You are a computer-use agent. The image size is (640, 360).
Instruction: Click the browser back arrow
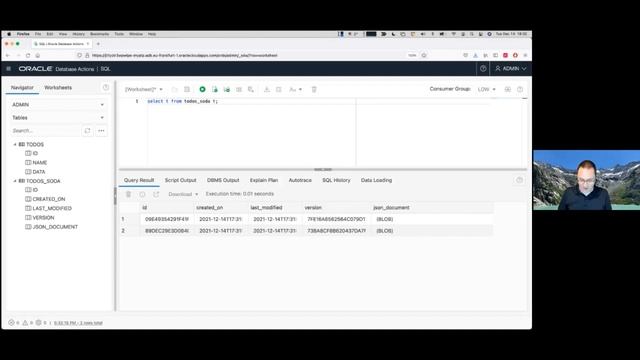8,55
